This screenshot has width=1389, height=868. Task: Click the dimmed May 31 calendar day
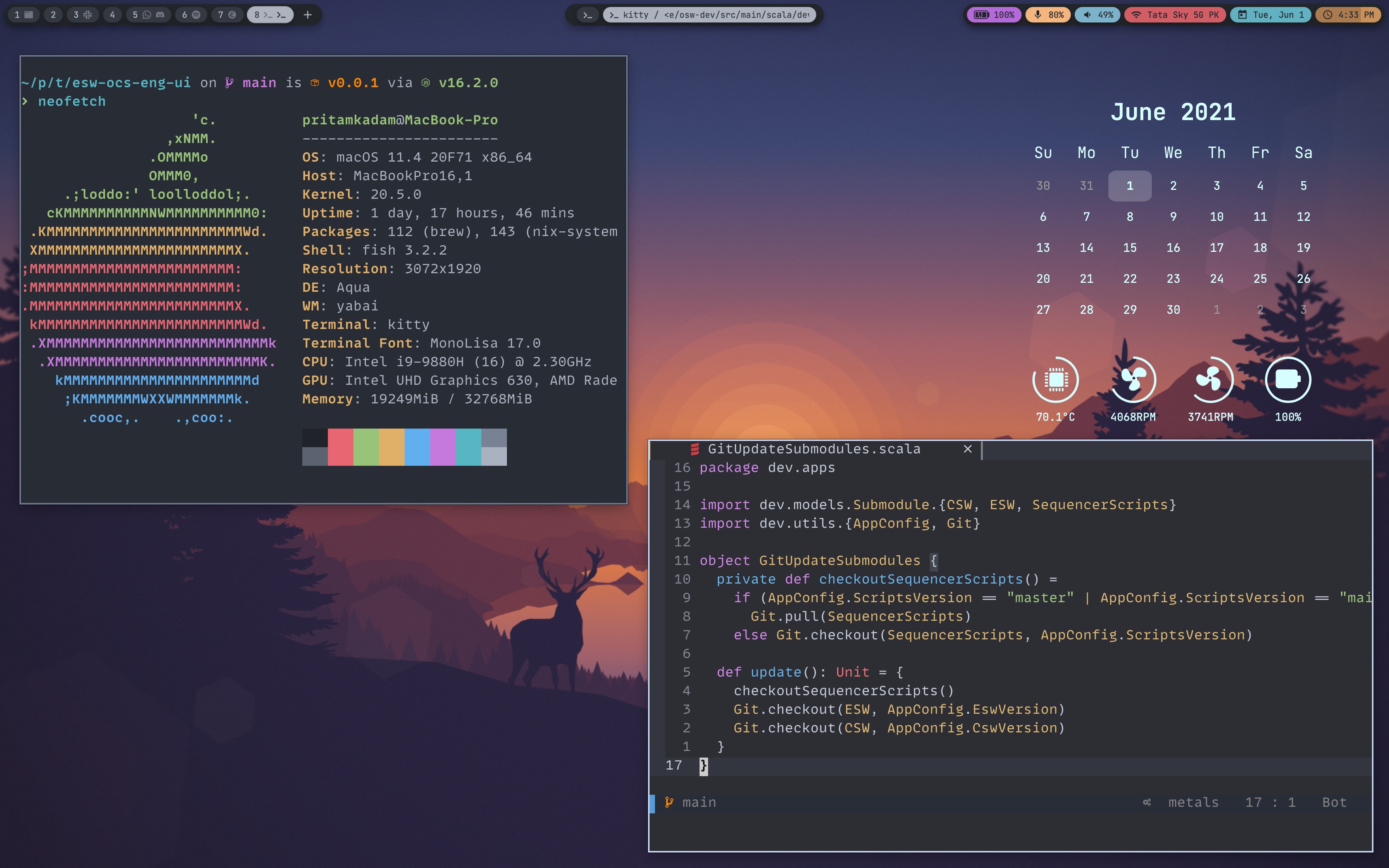pos(1087,186)
